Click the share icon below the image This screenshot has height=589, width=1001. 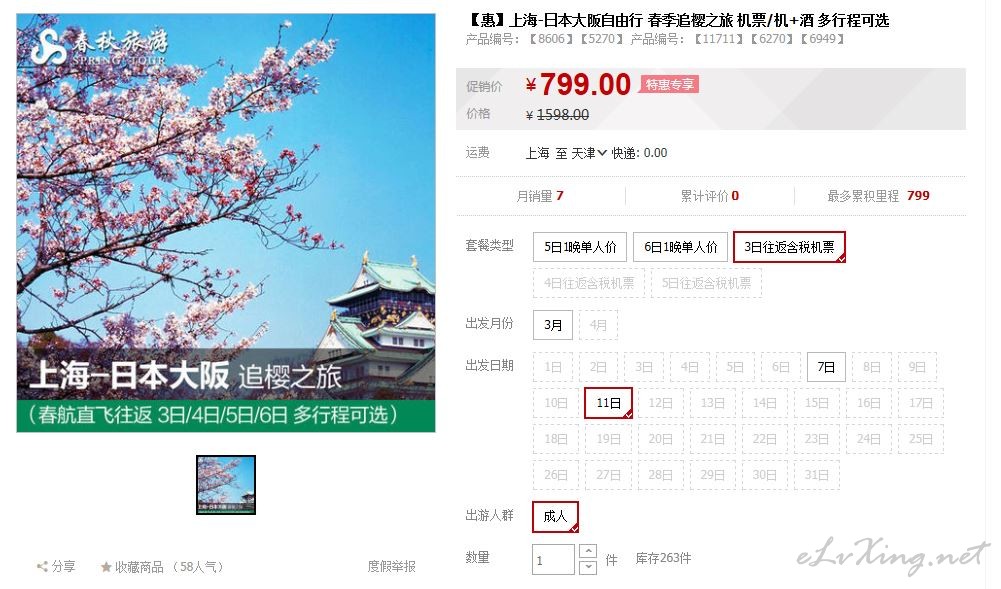click(42, 566)
